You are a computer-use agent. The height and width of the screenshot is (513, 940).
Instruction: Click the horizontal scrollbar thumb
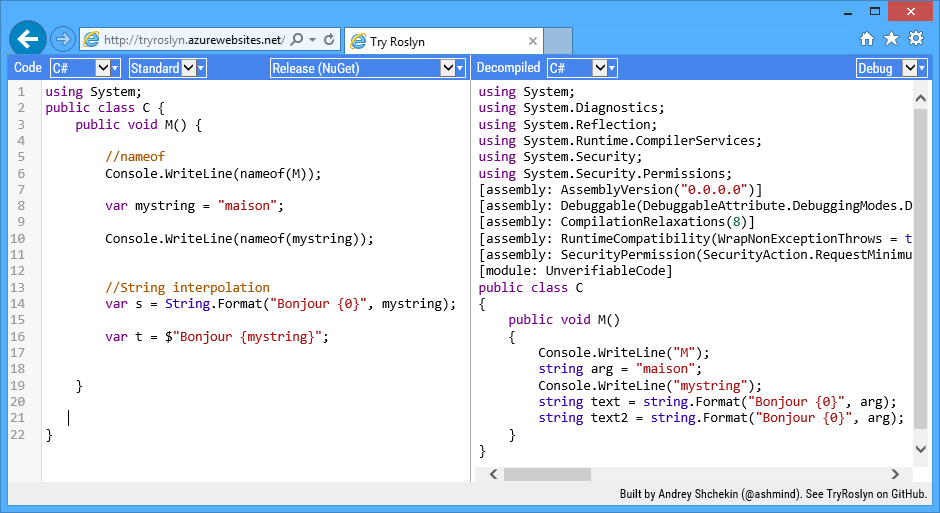pyautogui.click(x=547, y=474)
